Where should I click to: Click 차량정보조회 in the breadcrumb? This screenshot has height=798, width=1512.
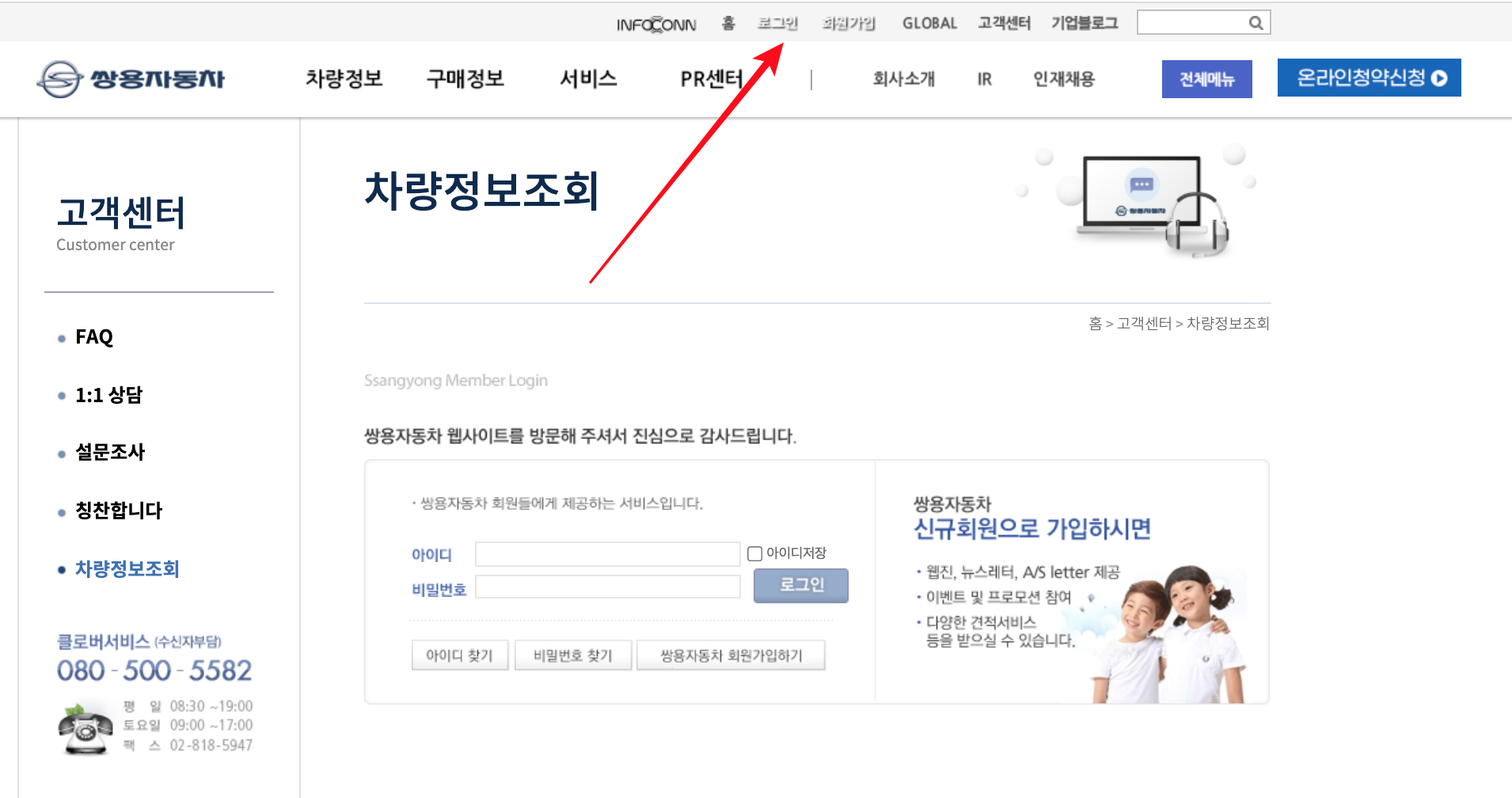point(1228,324)
